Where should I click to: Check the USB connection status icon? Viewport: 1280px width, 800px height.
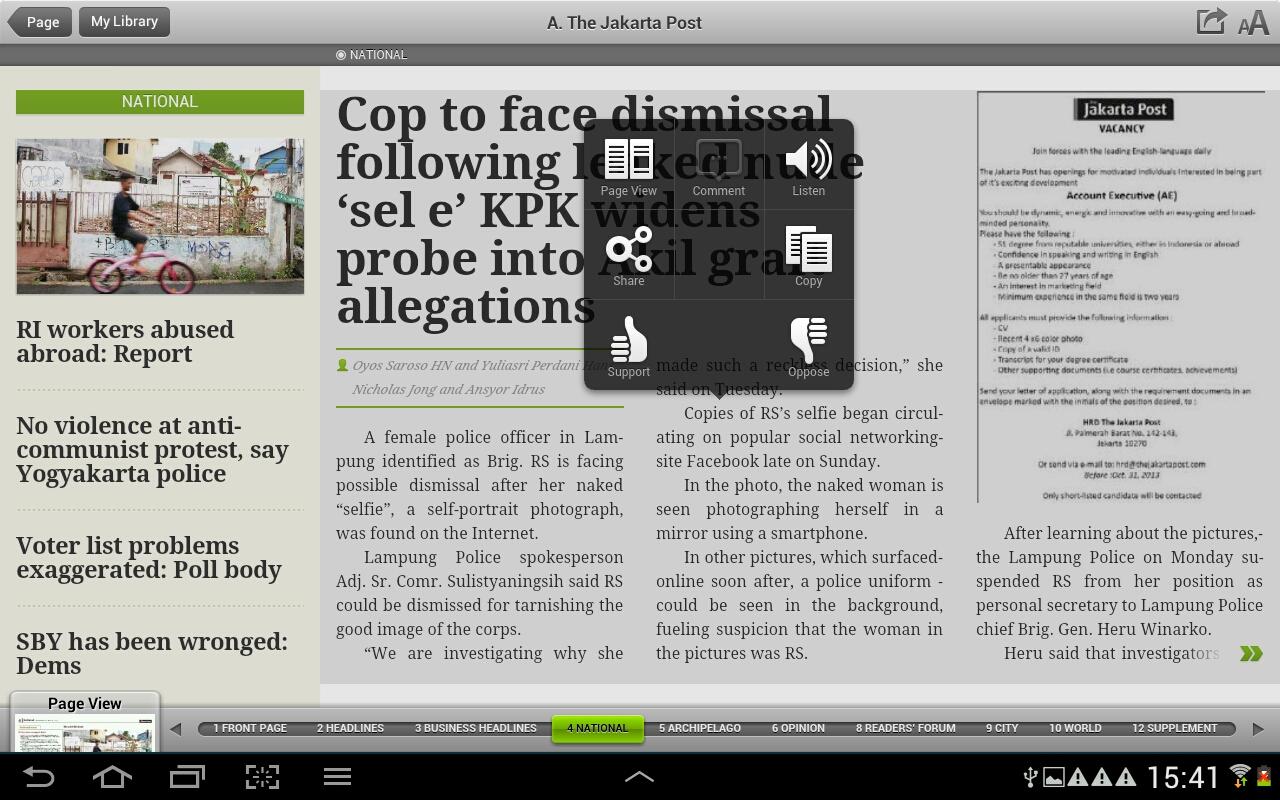pyautogui.click(x=1029, y=777)
